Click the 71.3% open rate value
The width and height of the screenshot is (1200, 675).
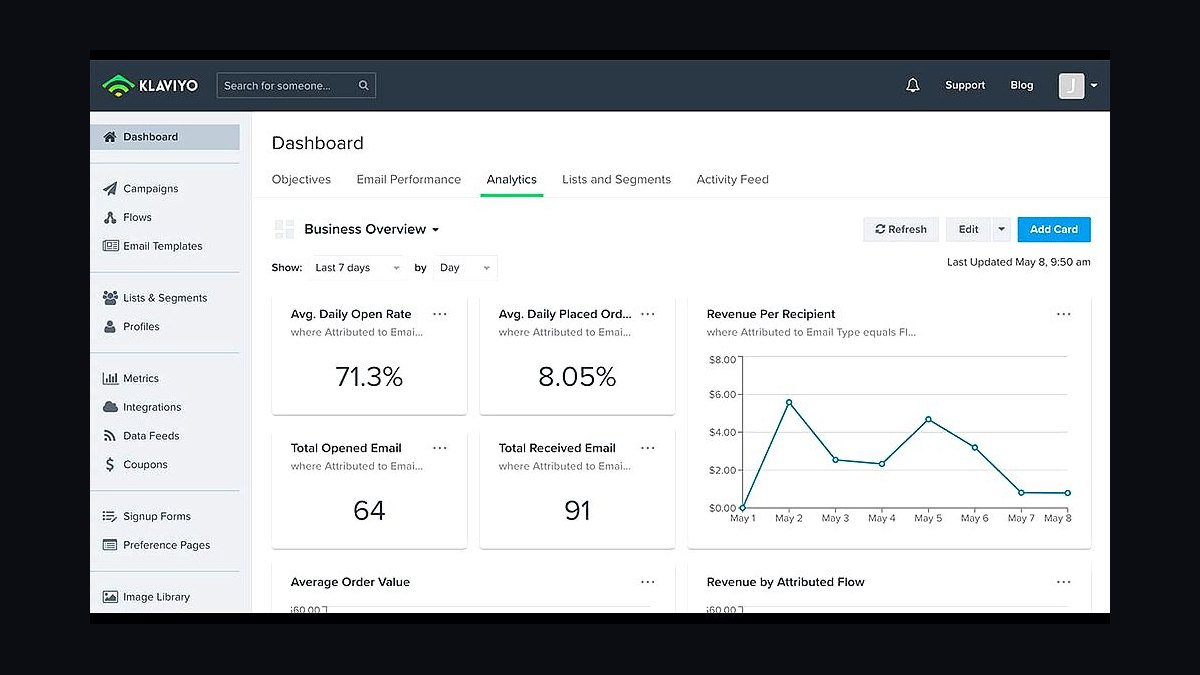click(369, 377)
